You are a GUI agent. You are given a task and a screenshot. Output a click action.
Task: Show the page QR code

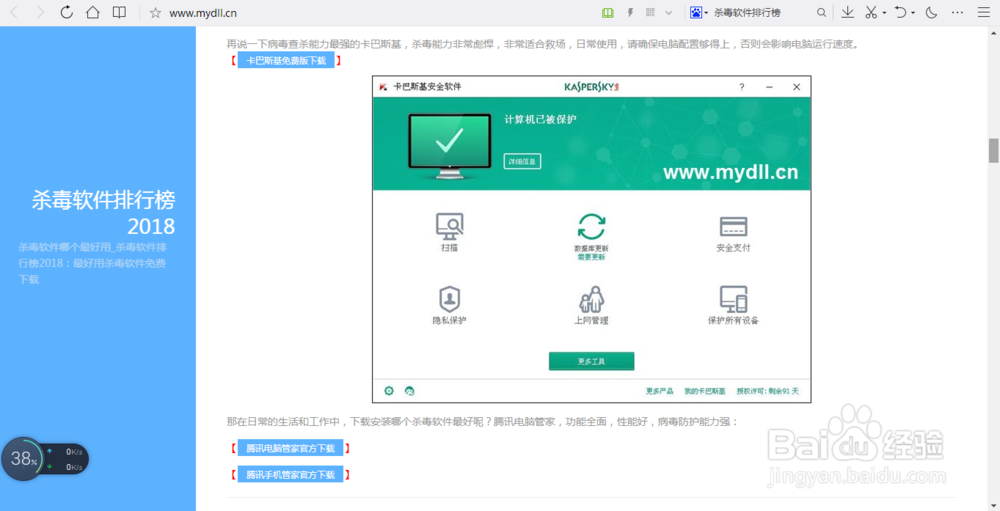[651, 12]
